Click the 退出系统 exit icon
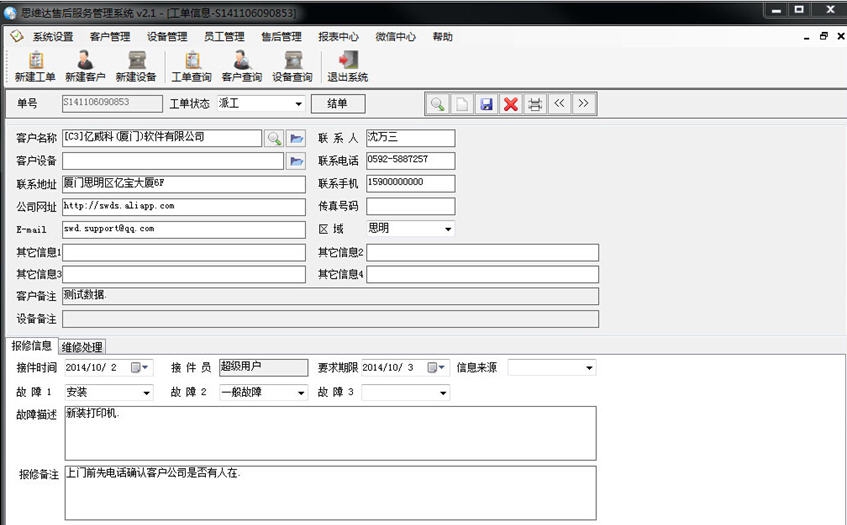The image size is (847, 525). click(347, 60)
